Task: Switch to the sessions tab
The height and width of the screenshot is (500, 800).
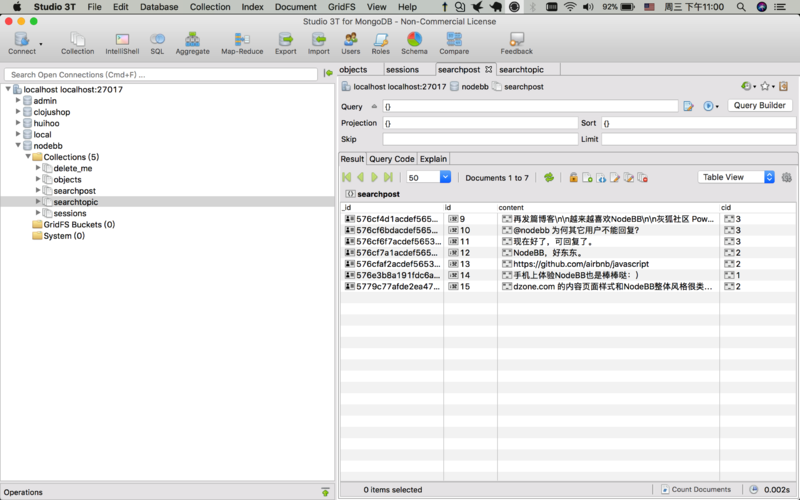Action: (x=402, y=70)
